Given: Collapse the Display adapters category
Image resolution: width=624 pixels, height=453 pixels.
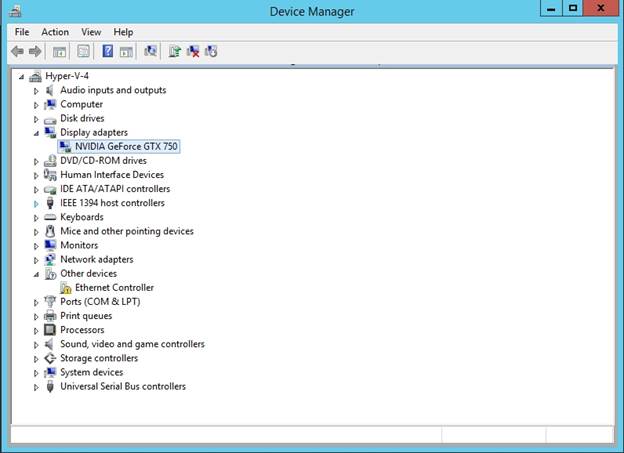Looking at the screenshot, I should tap(37, 132).
